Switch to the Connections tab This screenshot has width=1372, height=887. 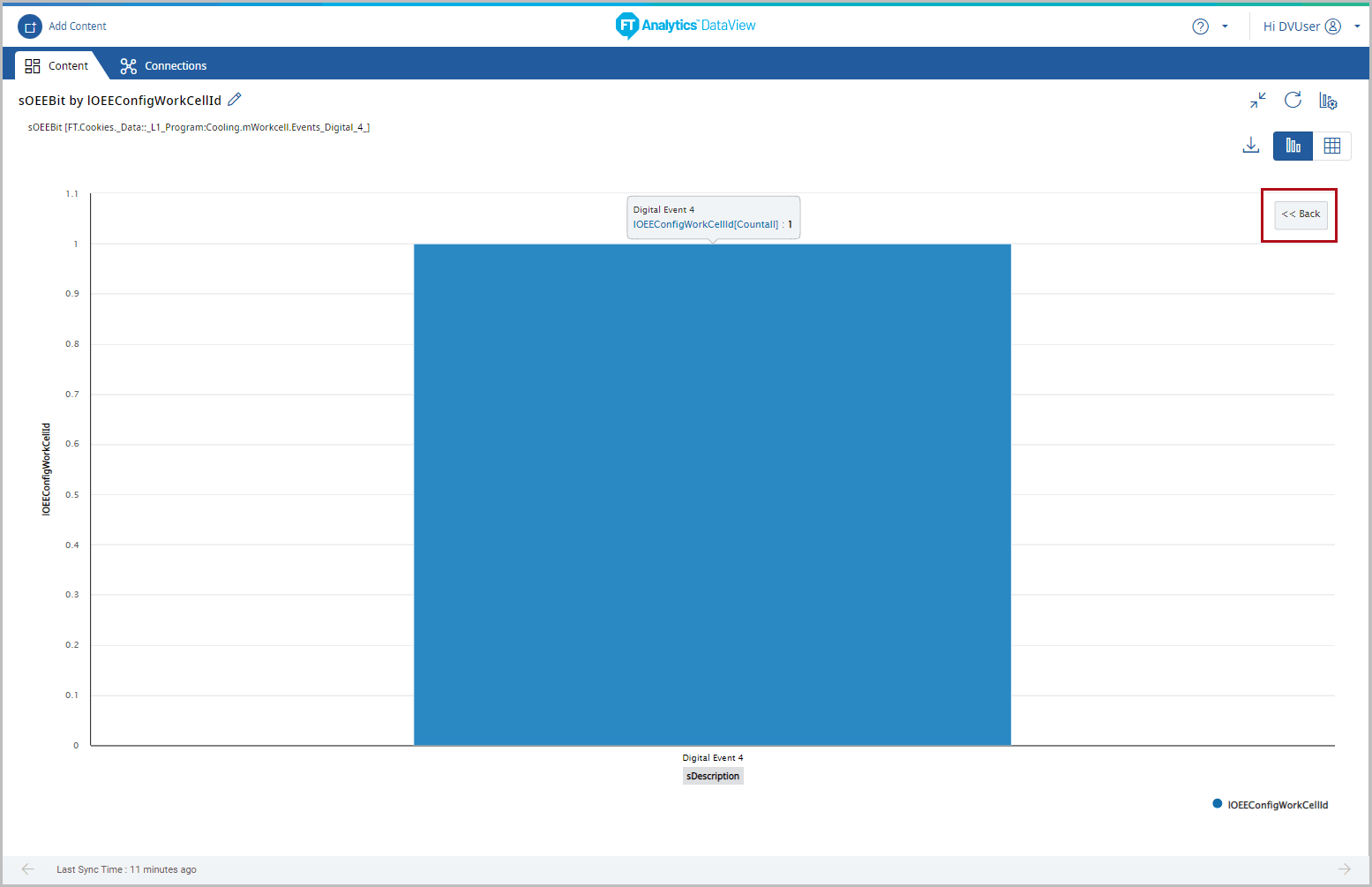point(164,66)
